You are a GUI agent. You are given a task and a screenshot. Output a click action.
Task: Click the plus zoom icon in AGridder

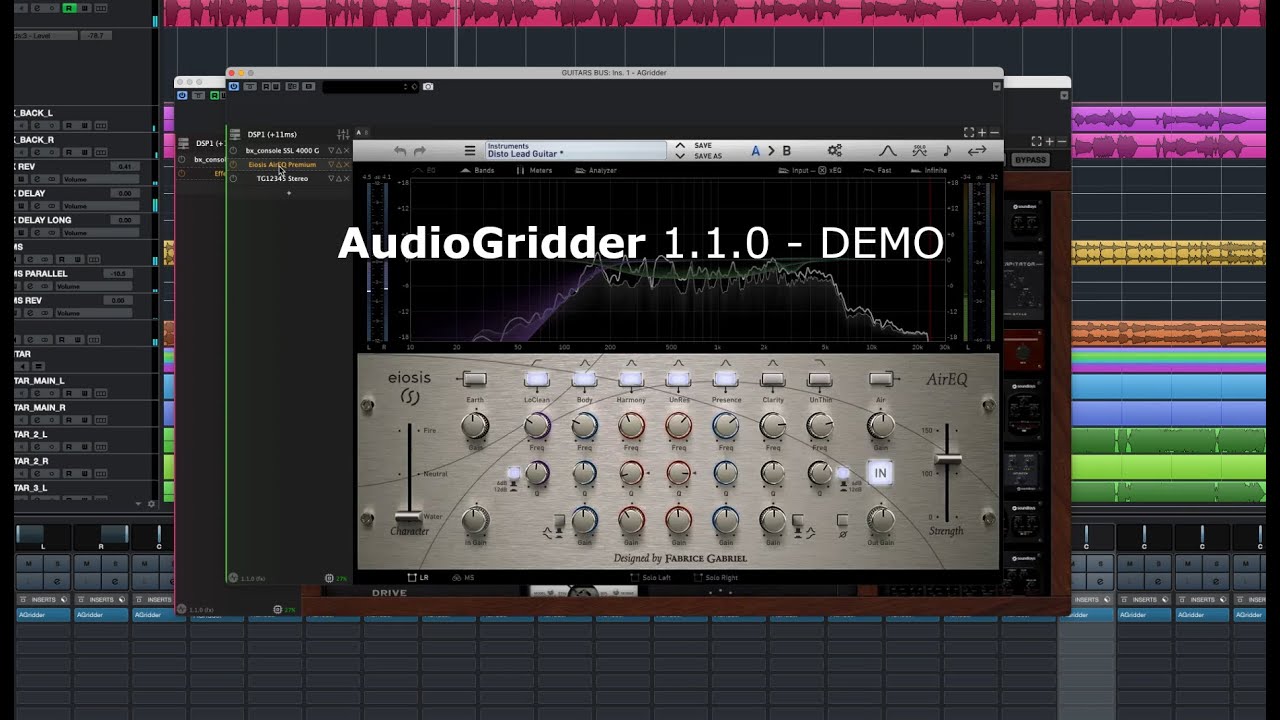982,132
